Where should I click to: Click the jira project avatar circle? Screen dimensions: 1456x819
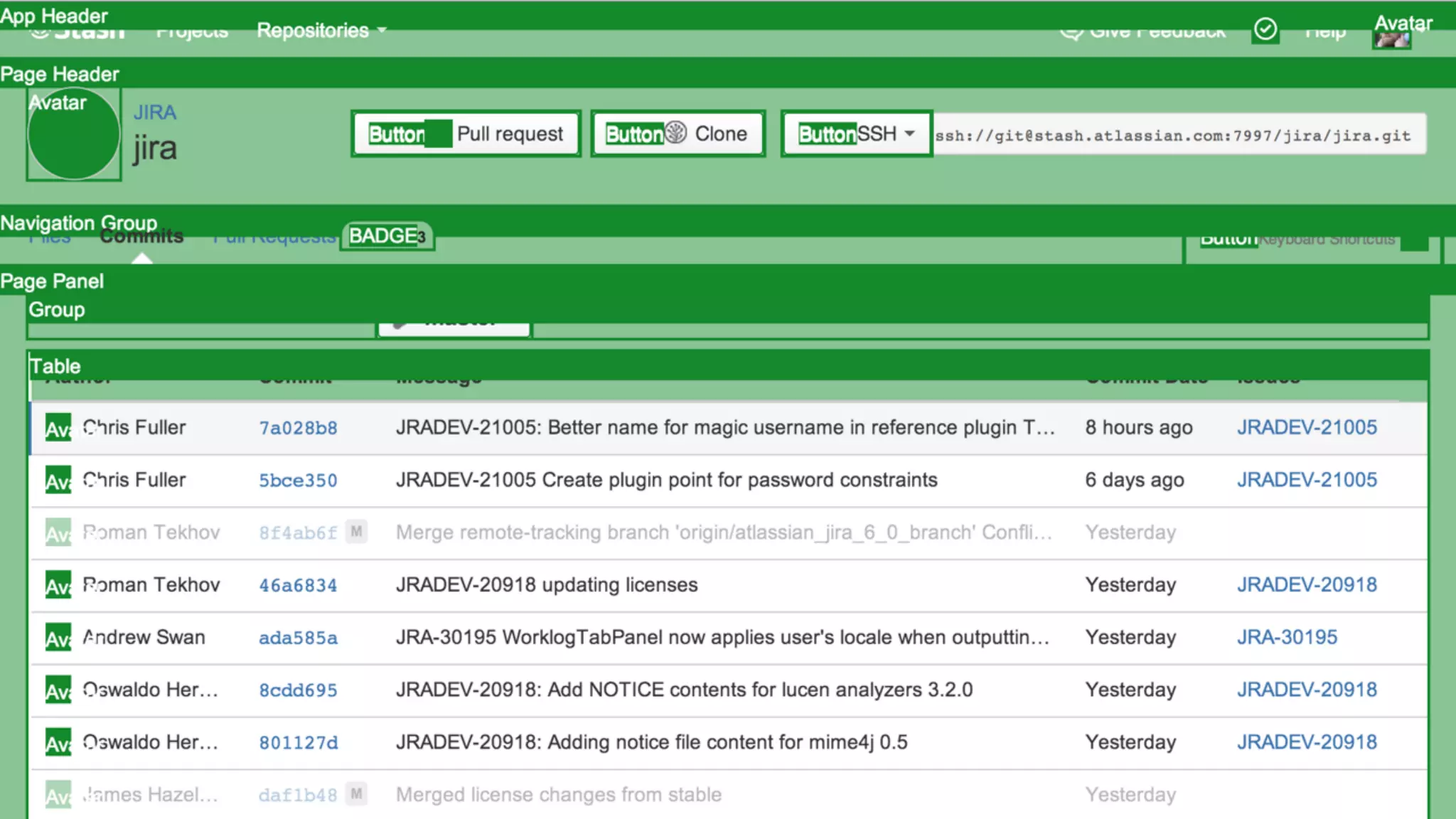pyautogui.click(x=73, y=134)
